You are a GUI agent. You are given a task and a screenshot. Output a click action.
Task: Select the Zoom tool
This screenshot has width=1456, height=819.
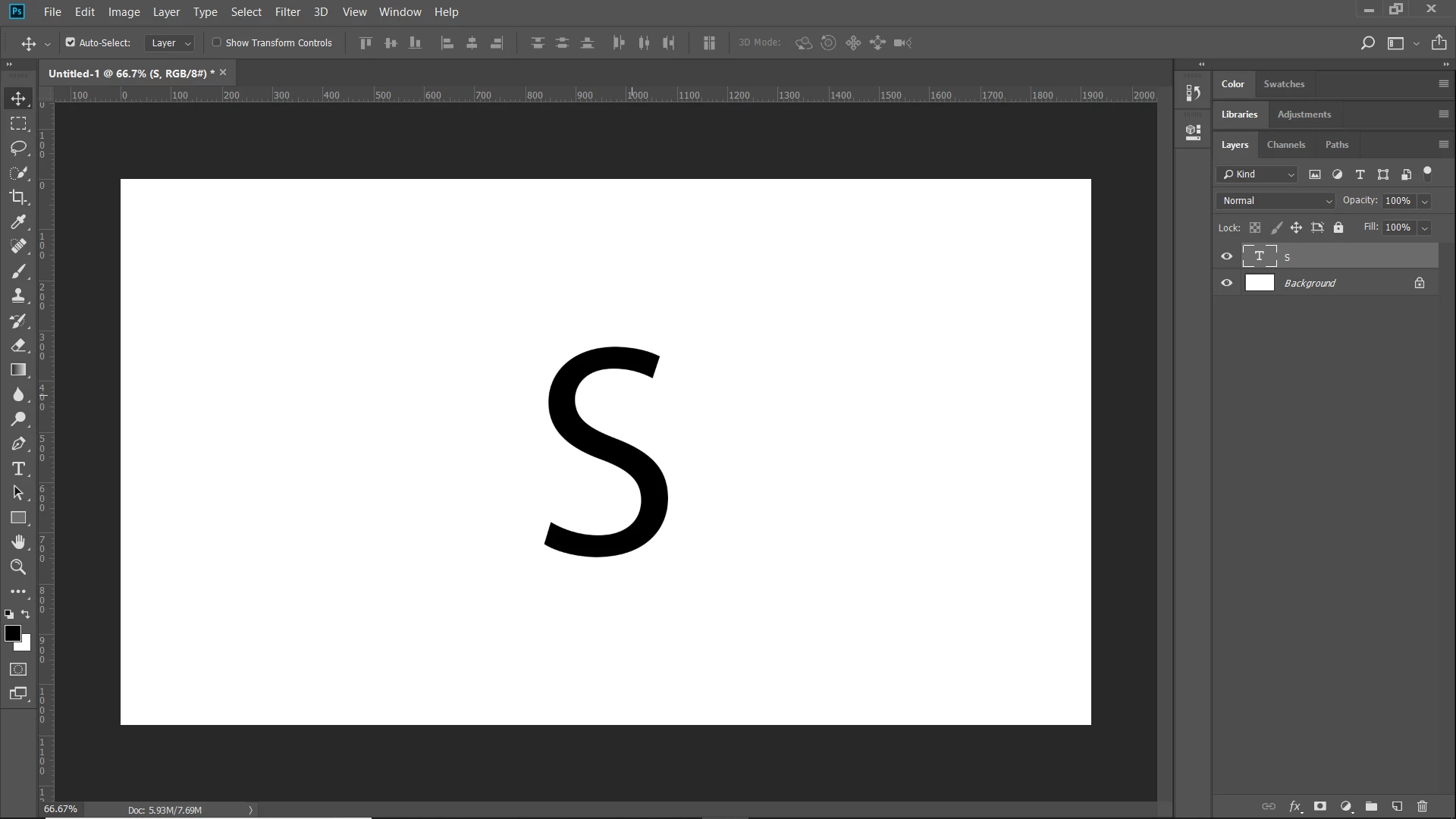click(18, 566)
